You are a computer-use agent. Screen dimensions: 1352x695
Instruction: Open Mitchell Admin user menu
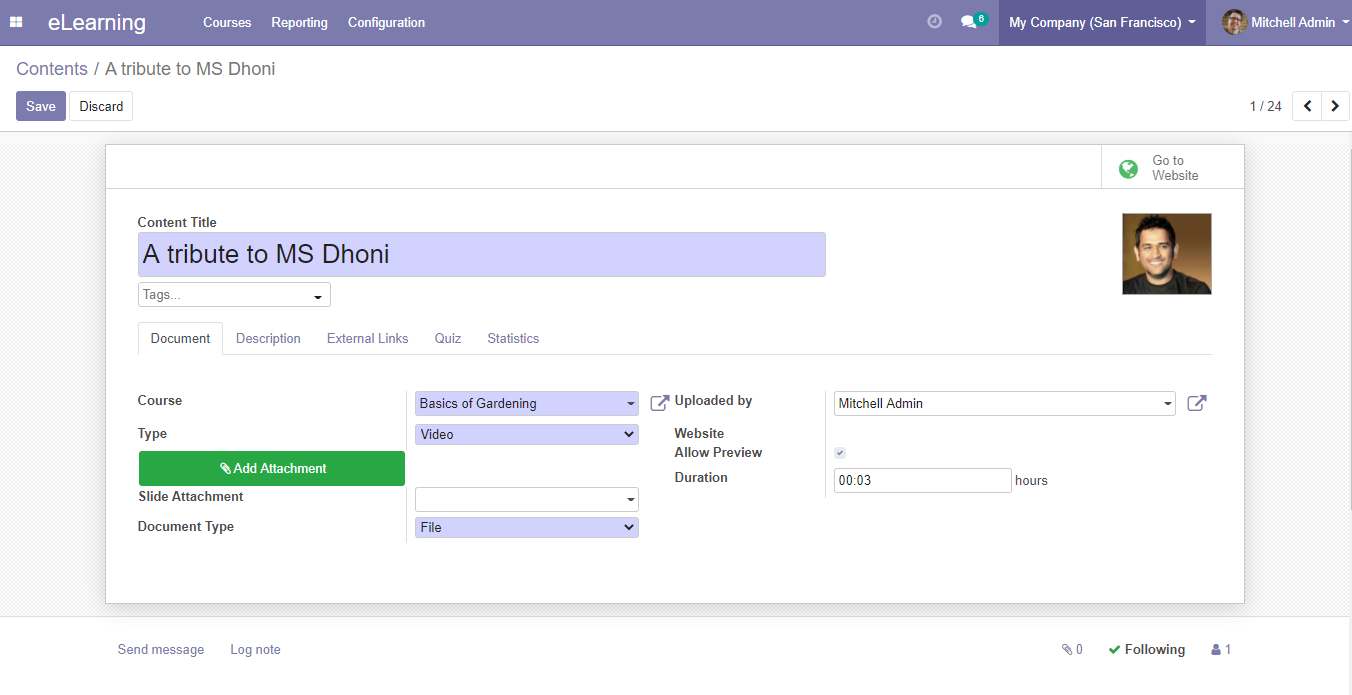point(1286,22)
